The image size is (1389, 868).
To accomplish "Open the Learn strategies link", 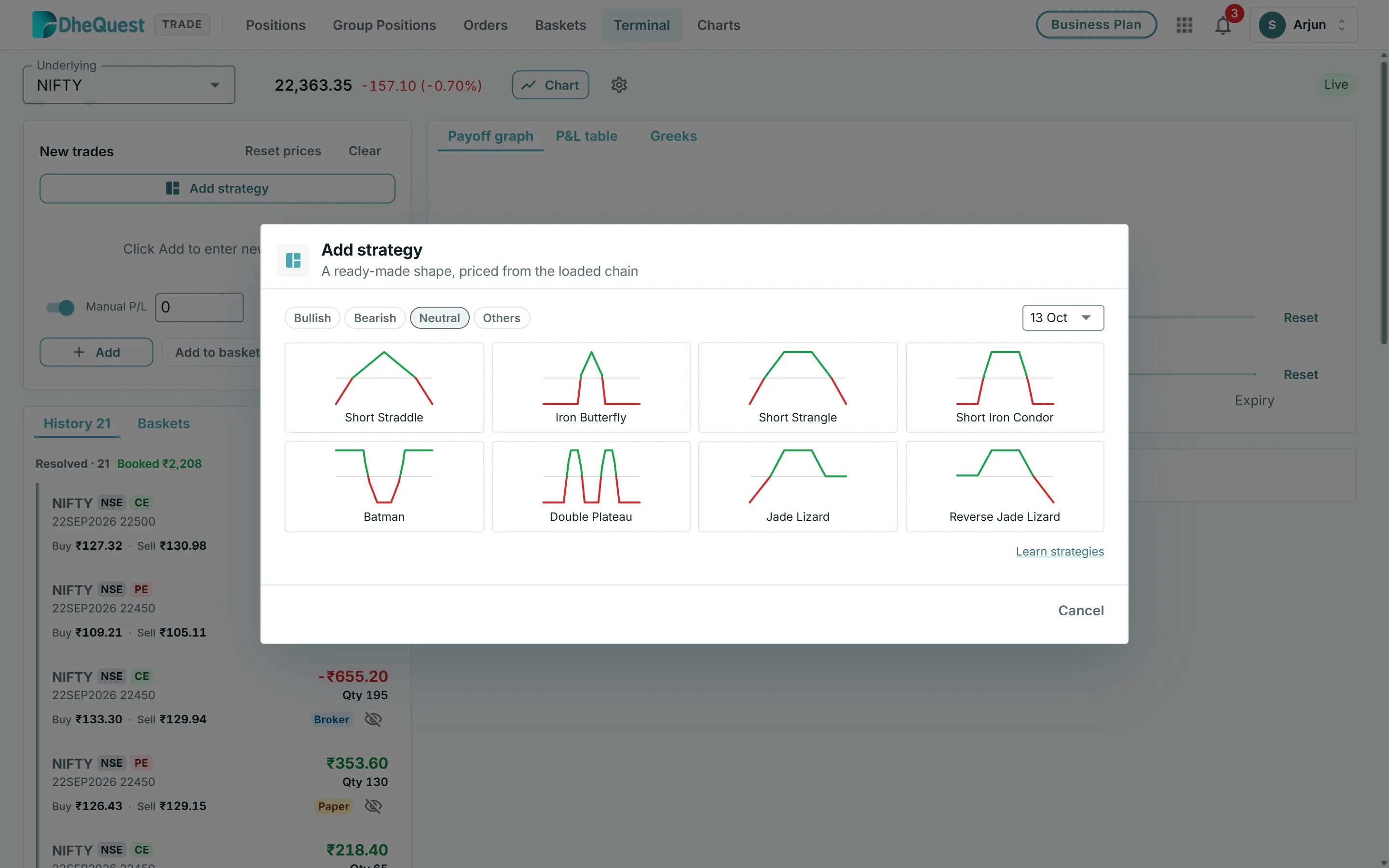I will point(1060,551).
